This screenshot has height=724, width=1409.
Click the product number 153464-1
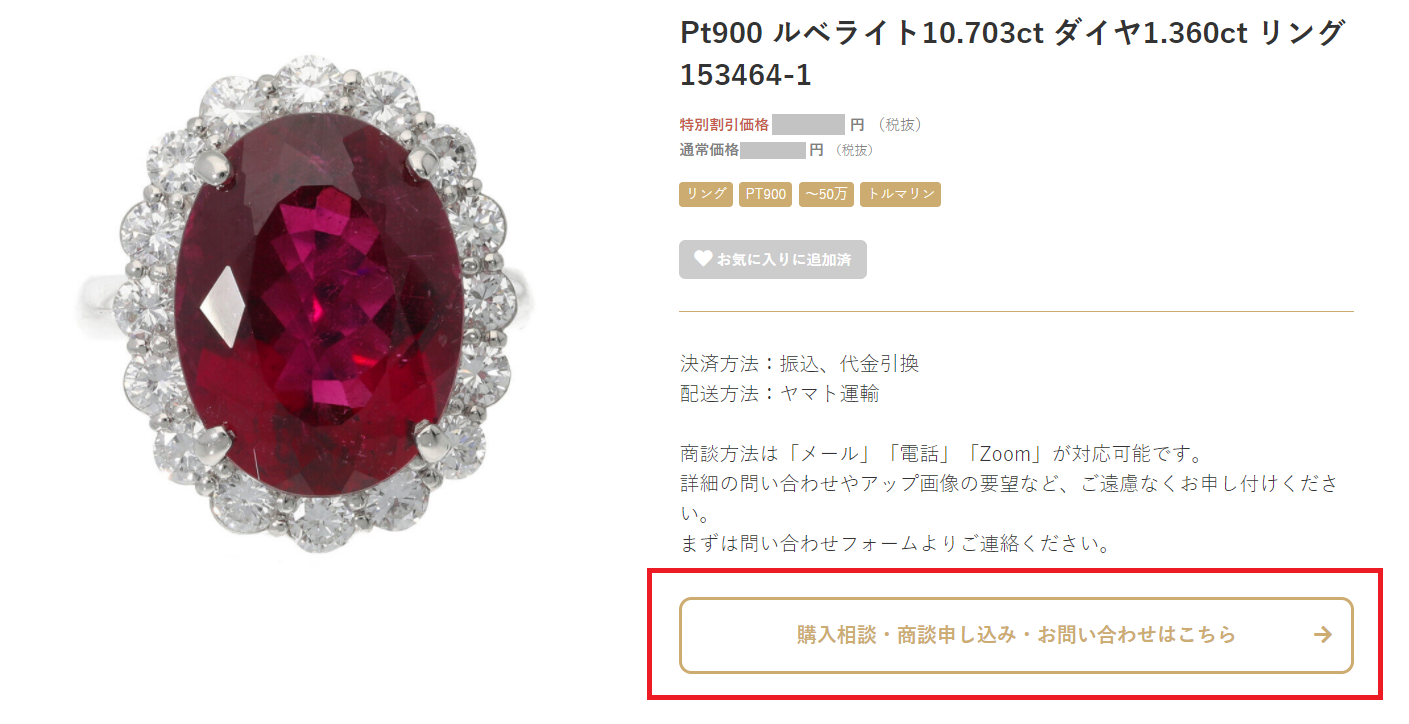coord(746,76)
